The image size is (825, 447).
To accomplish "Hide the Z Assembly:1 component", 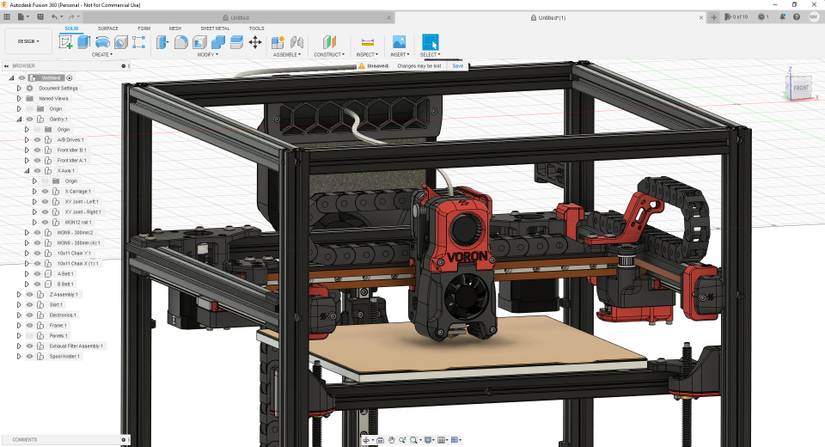I will pyautogui.click(x=29, y=294).
